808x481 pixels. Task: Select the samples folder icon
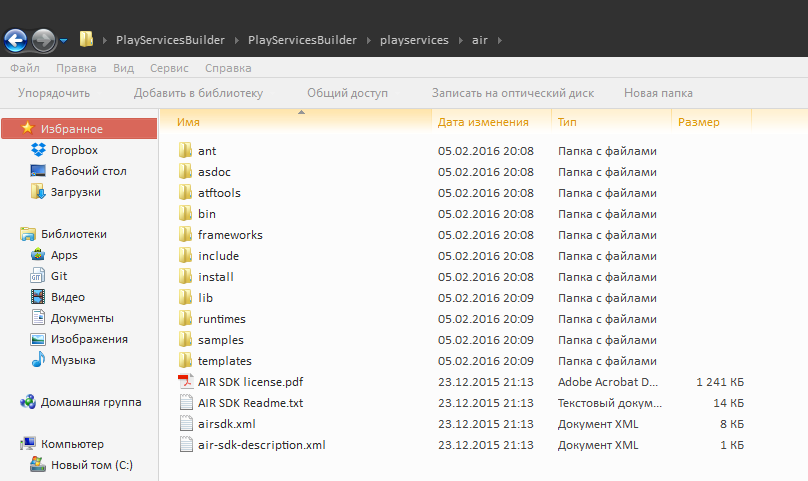[186, 339]
